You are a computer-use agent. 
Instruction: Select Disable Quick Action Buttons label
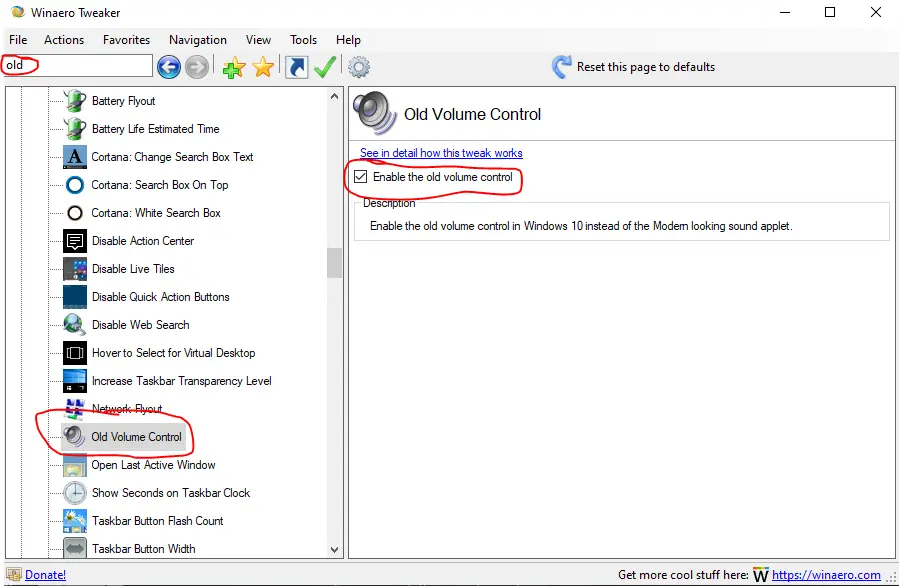click(161, 297)
